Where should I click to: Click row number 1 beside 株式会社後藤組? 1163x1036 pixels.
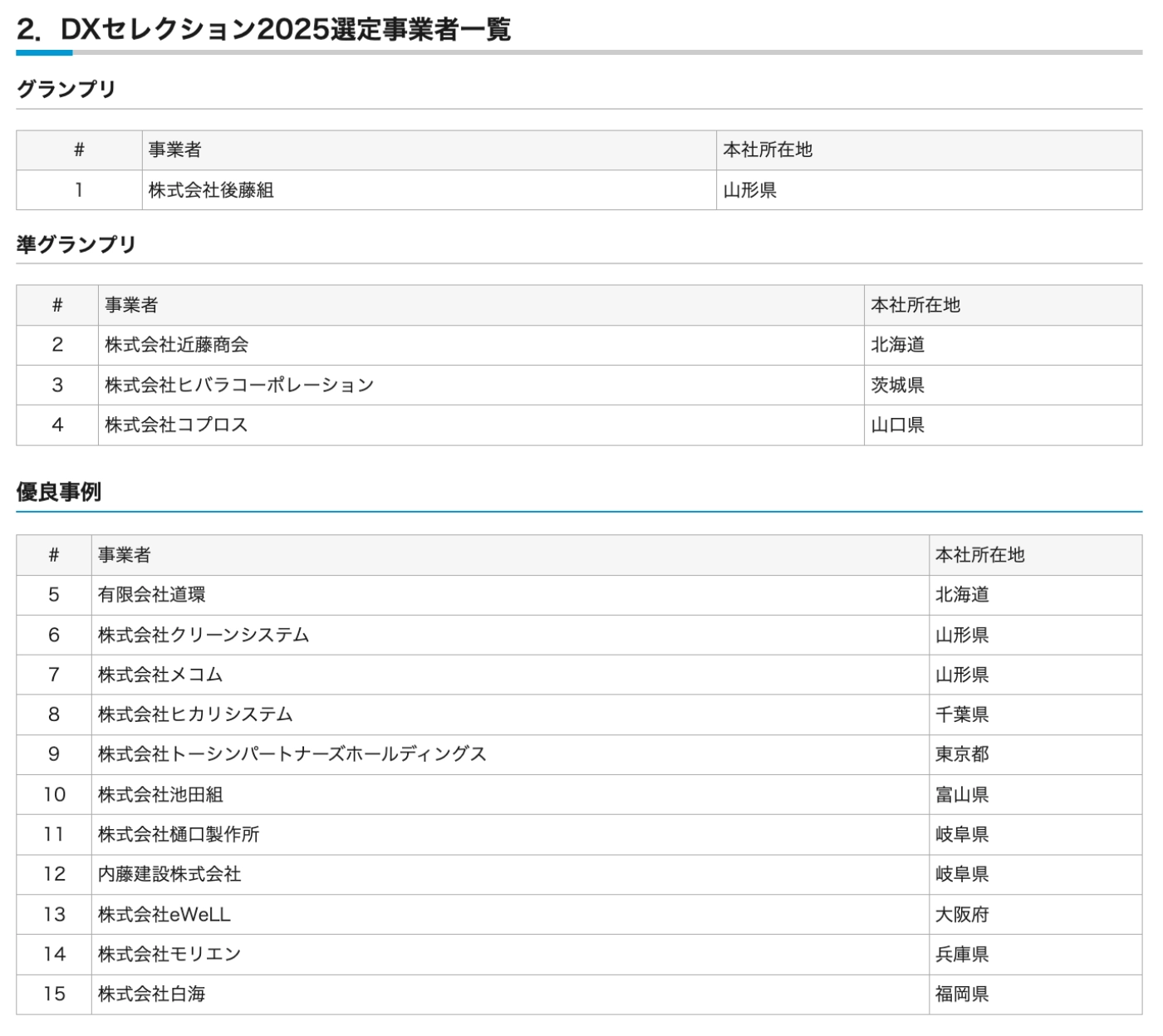[x=79, y=190]
